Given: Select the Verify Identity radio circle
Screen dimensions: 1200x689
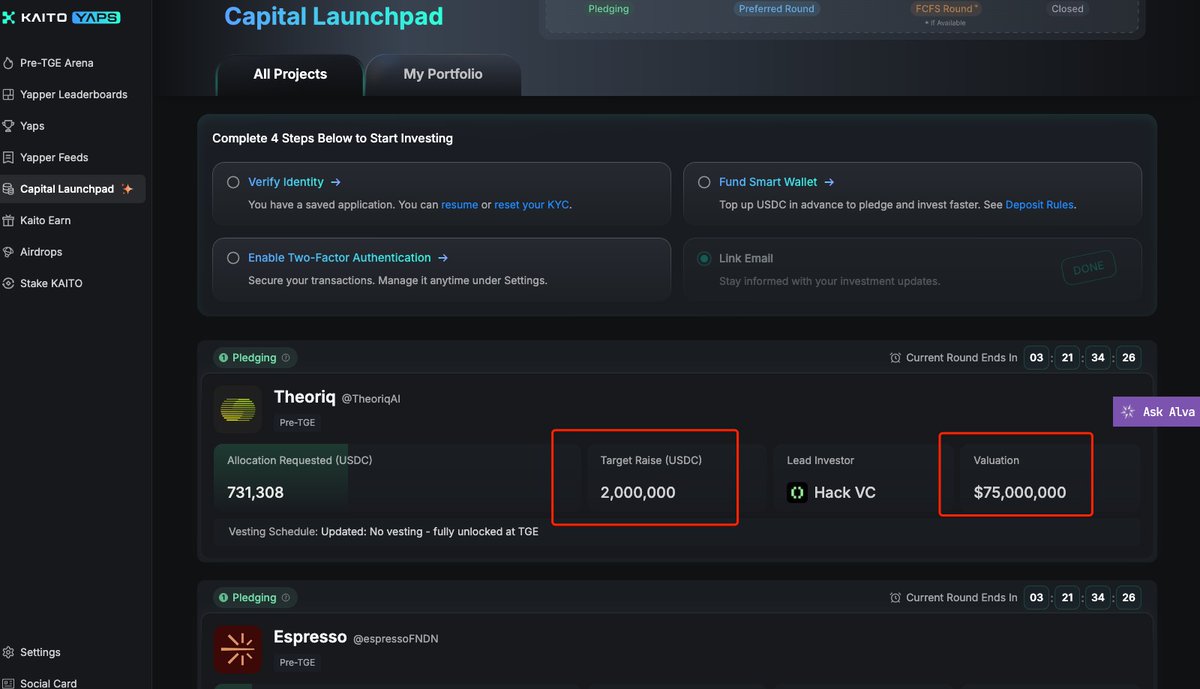Looking at the screenshot, I should click(x=233, y=182).
